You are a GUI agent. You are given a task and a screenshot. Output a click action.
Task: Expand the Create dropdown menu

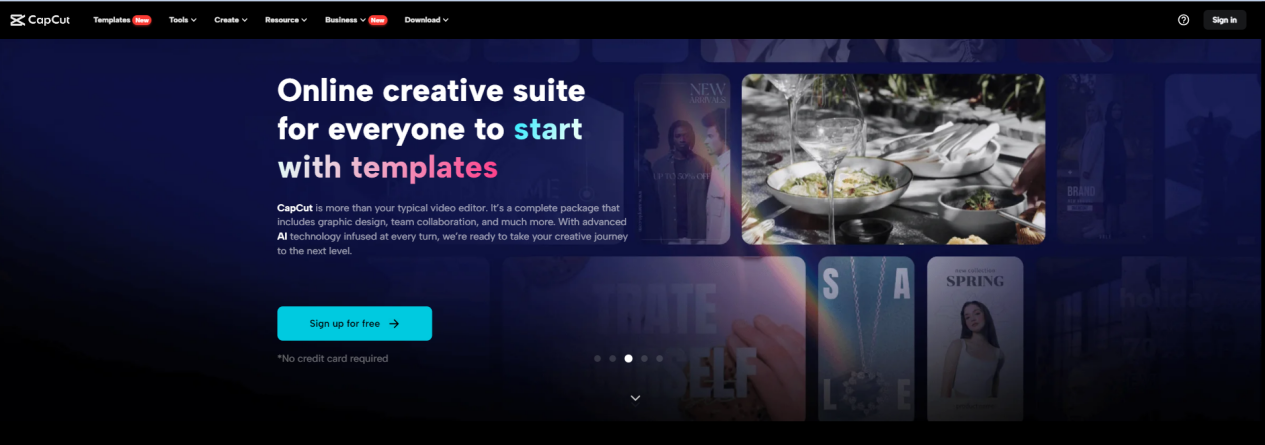click(231, 20)
